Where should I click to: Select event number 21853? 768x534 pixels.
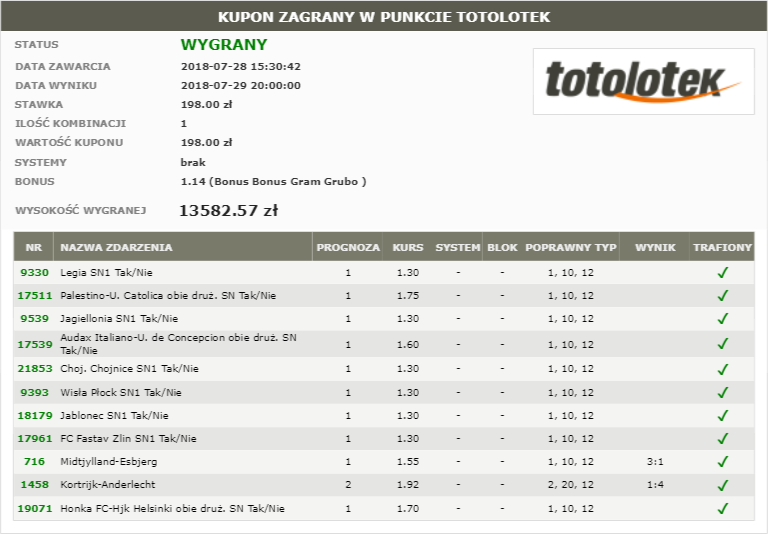pyautogui.click(x=34, y=368)
